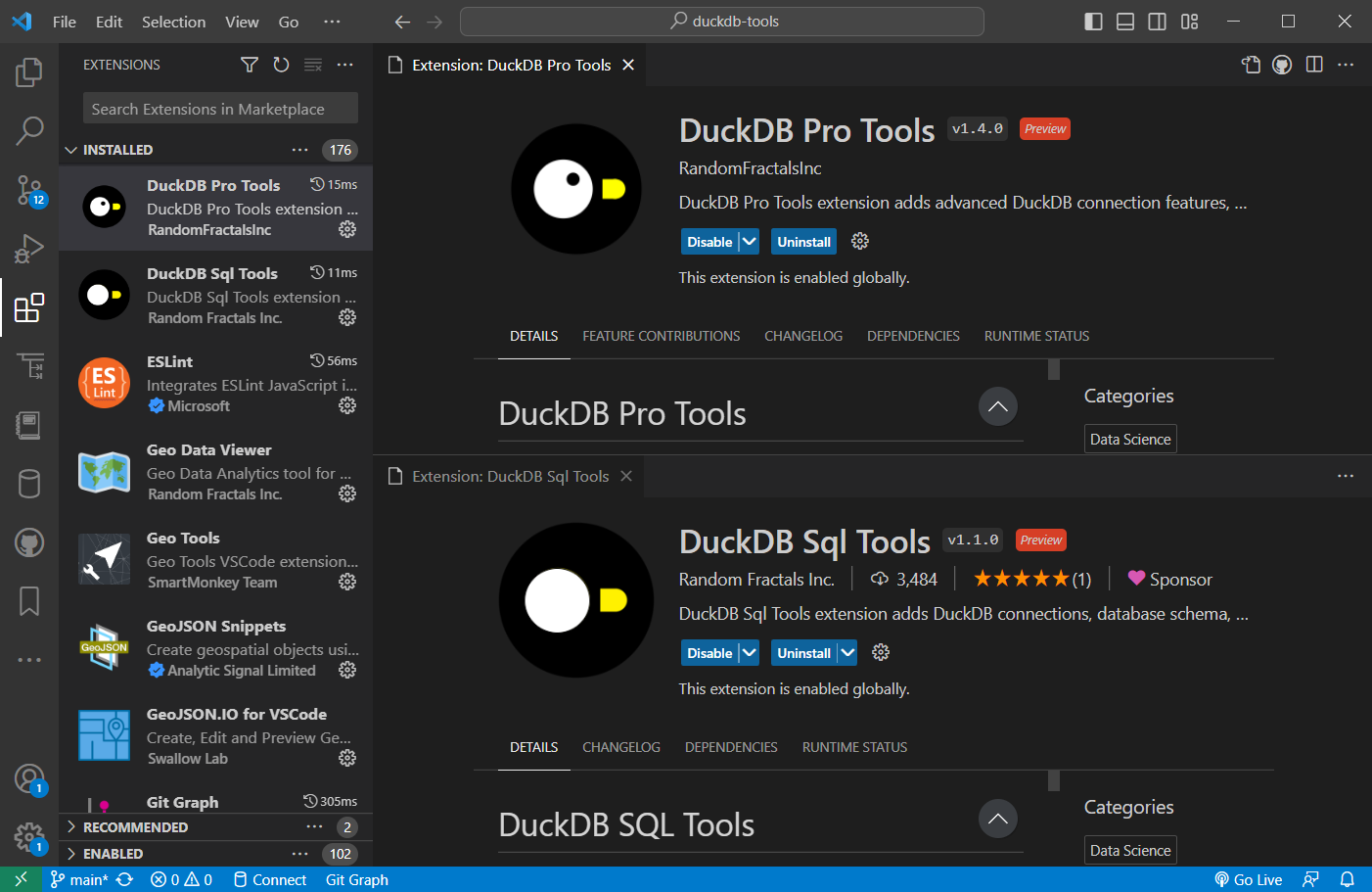Open Disable dropdown arrow for DuckDB Sql Tools
This screenshot has width=1372, height=892.
point(749,653)
